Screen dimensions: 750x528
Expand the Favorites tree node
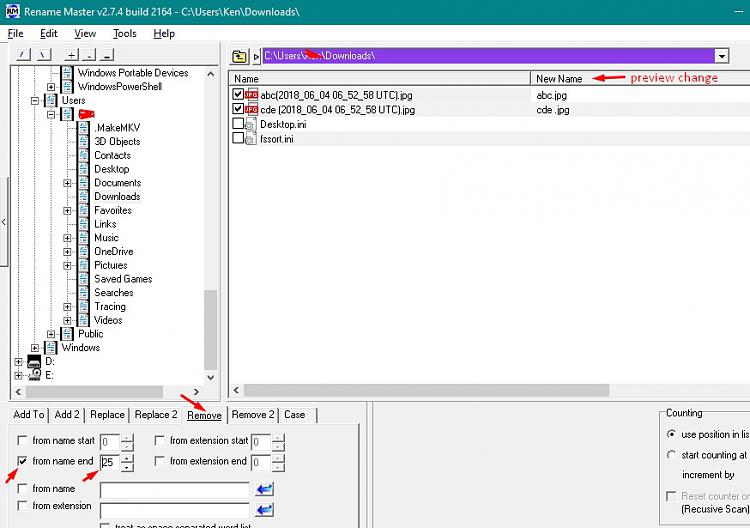click(x=67, y=210)
